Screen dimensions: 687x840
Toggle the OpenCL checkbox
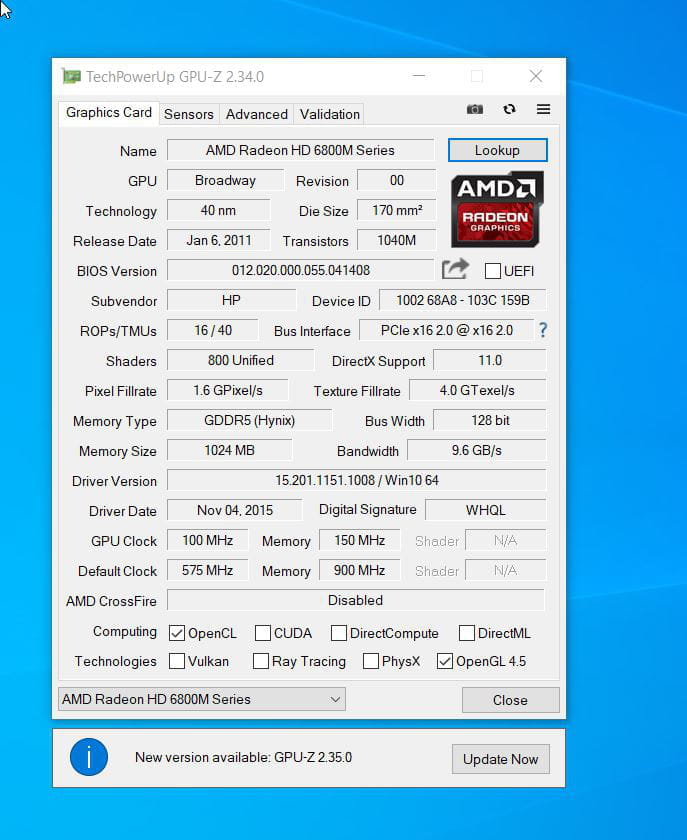(x=177, y=633)
